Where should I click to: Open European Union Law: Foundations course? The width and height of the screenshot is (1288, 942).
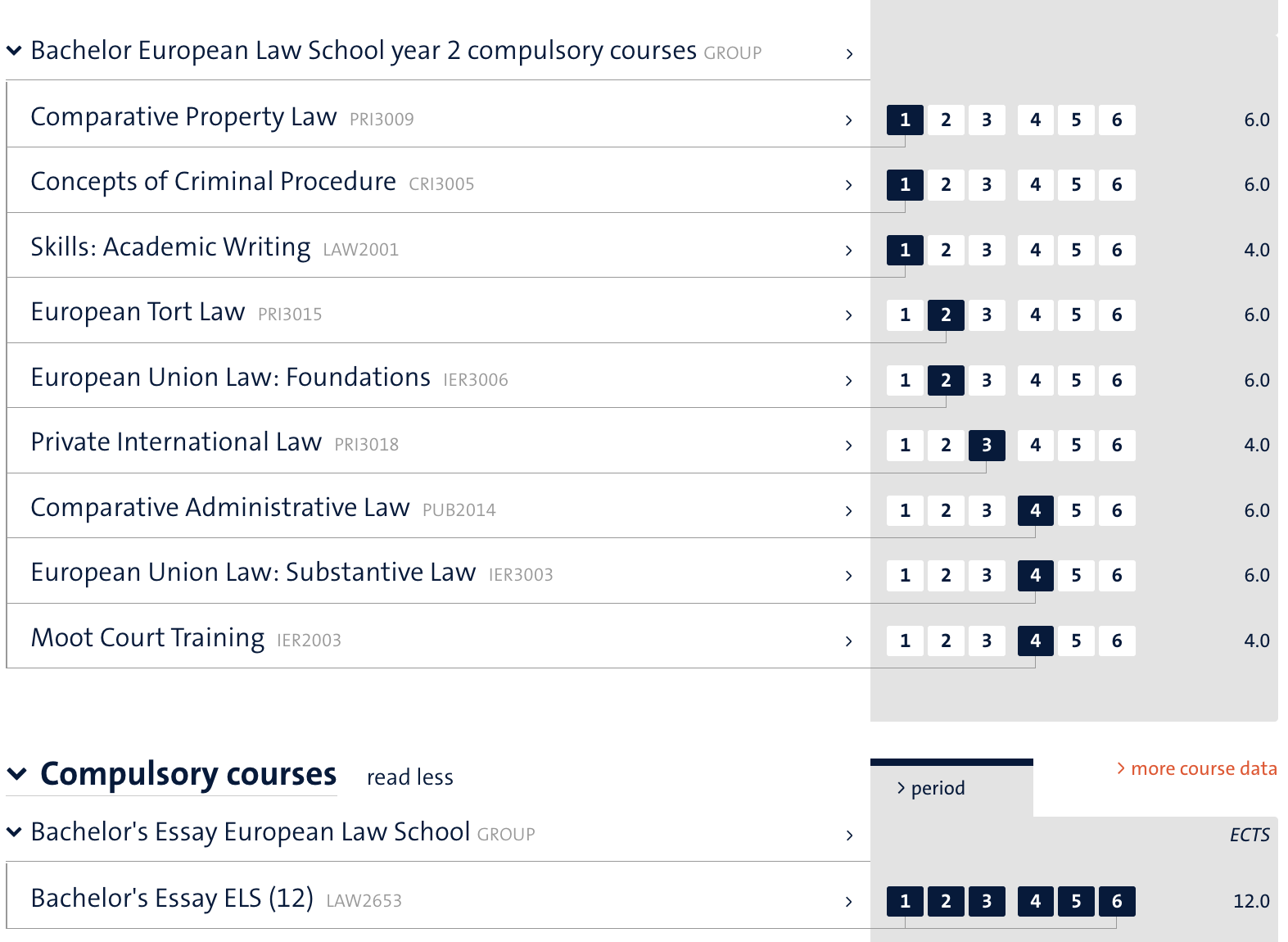[230, 378]
